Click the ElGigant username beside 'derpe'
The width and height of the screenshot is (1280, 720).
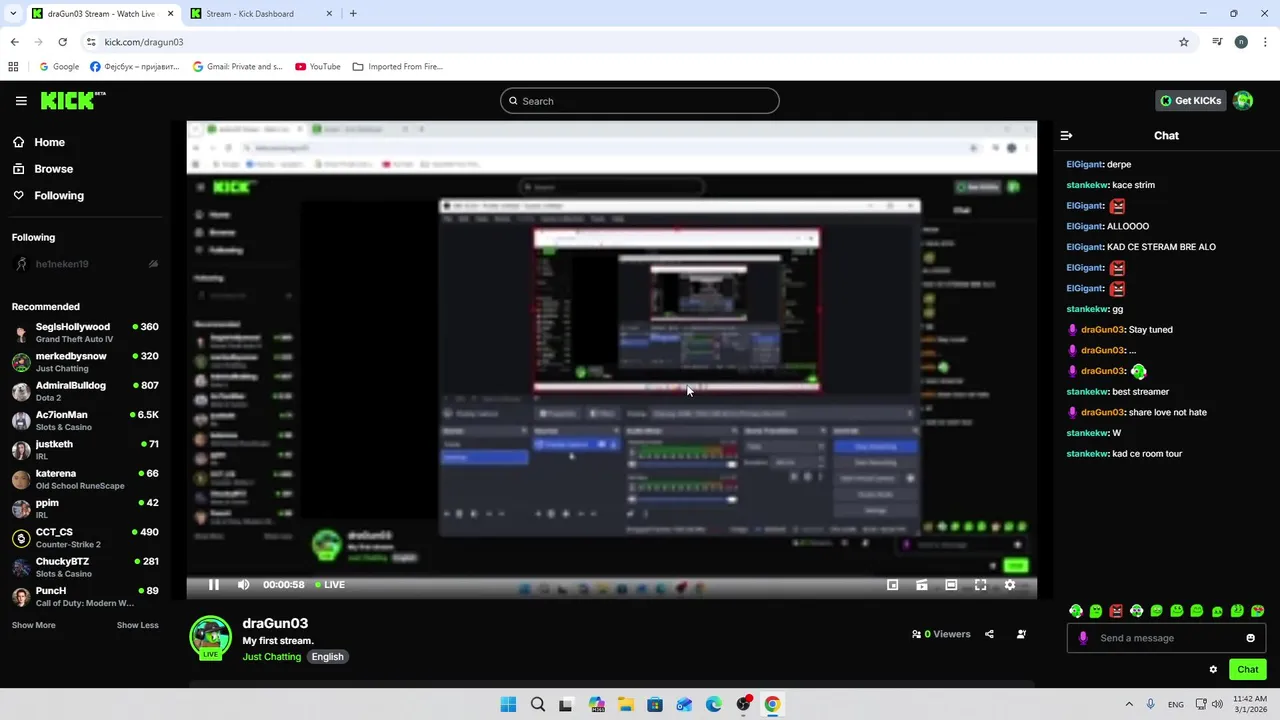[1084, 164]
